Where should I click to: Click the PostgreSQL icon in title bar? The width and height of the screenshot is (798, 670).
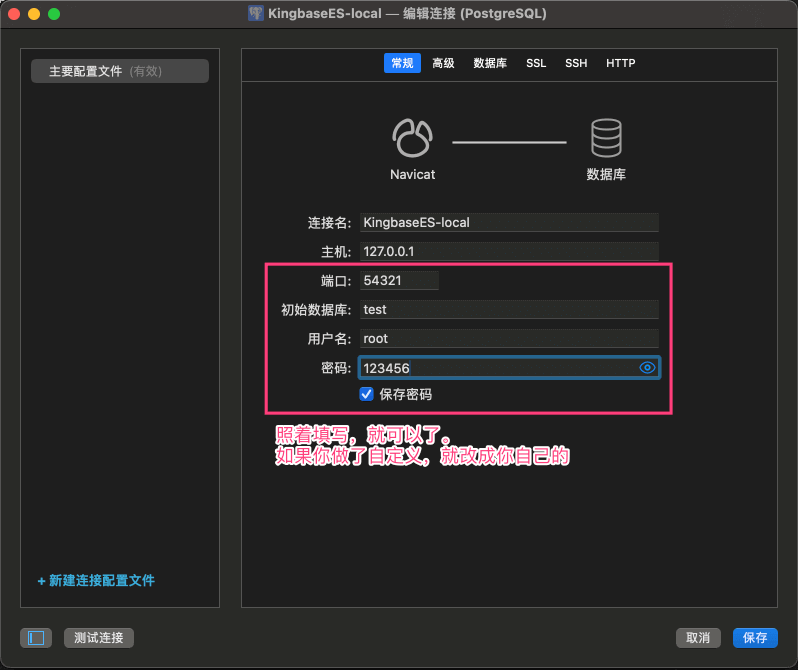pyautogui.click(x=256, y=14)
